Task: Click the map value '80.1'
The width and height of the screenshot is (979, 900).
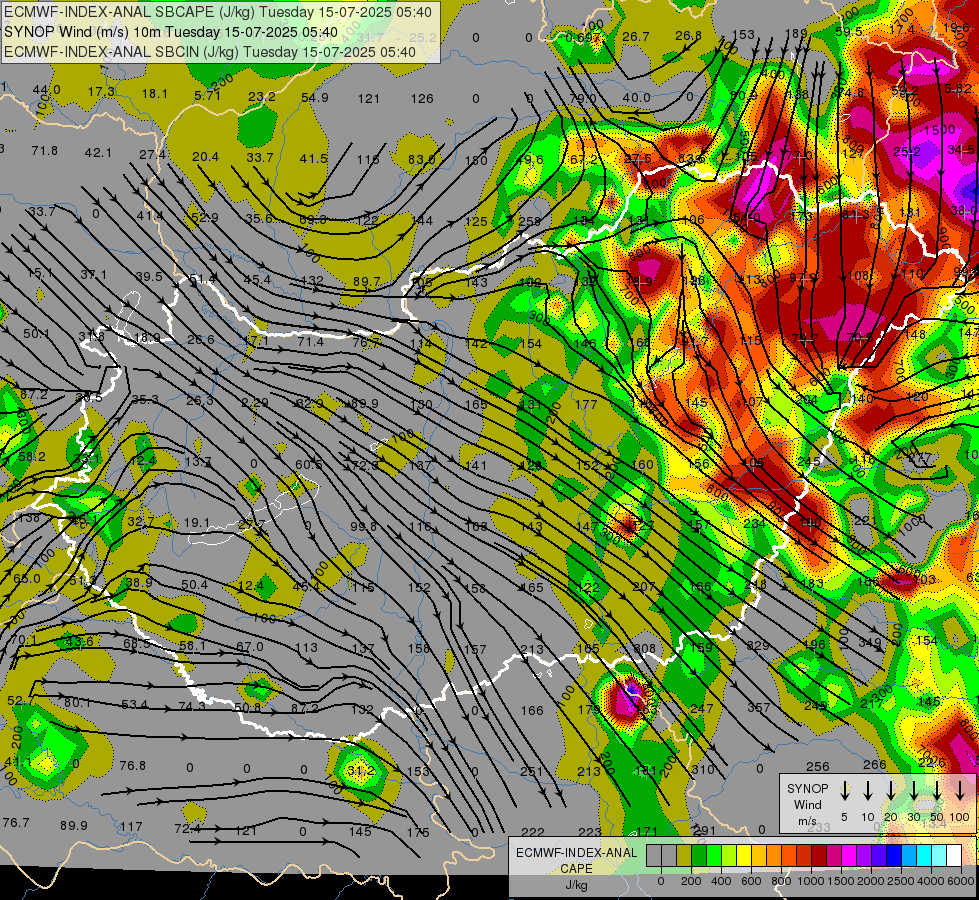Action: (77, 703)
